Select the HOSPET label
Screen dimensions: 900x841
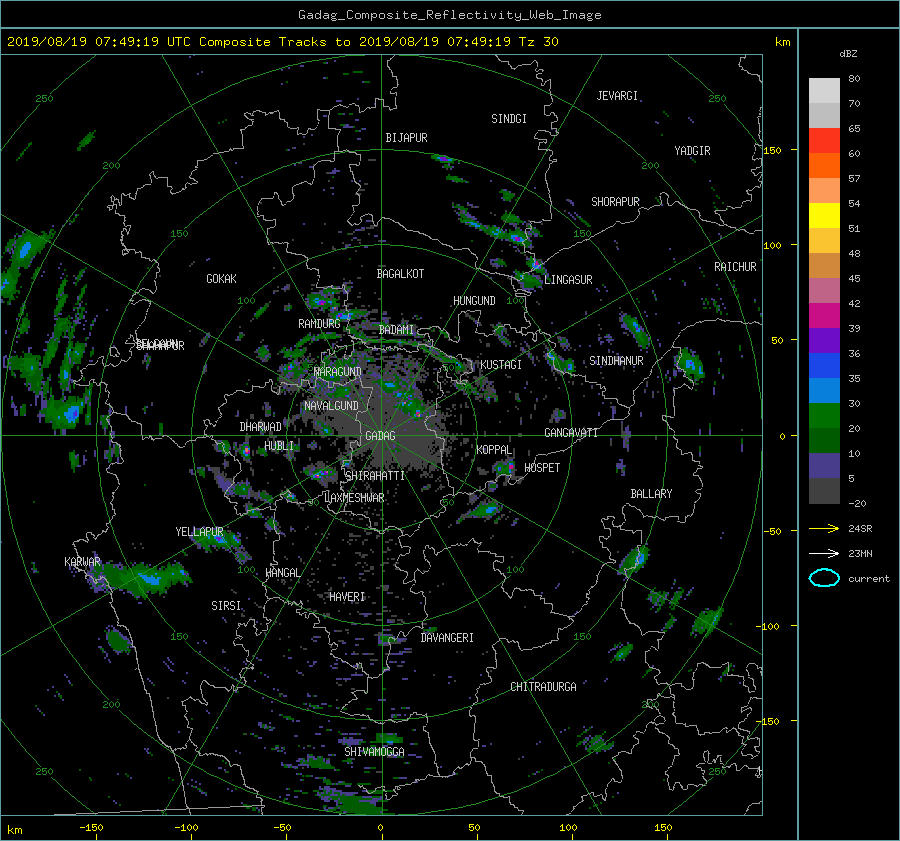(x=542, y=468)
